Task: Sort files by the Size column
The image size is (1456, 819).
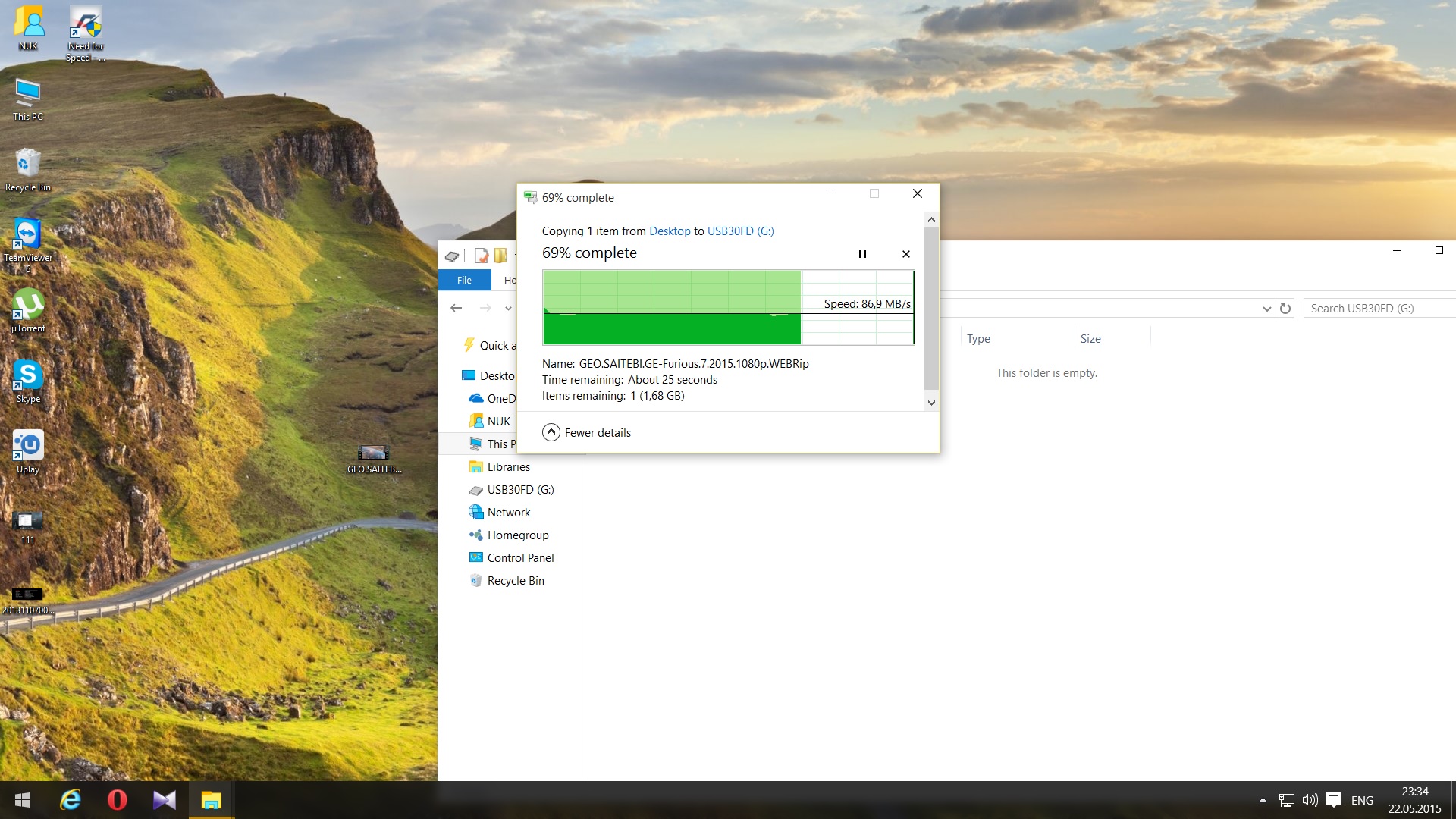Action: click(1090, 339)
